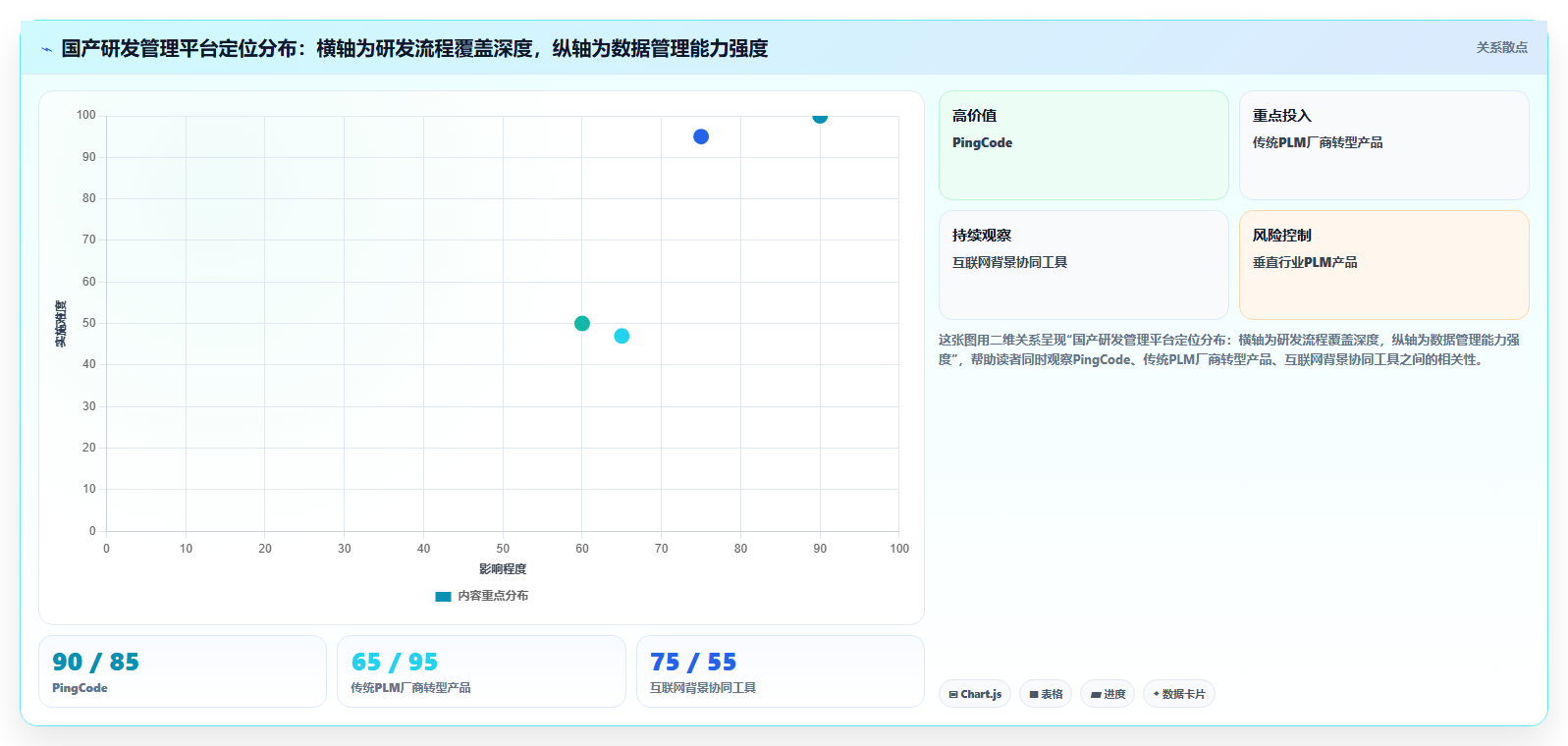Click the 实施难度 y-axis title
The image size is (1568, 746).
[x=61, y=323]
